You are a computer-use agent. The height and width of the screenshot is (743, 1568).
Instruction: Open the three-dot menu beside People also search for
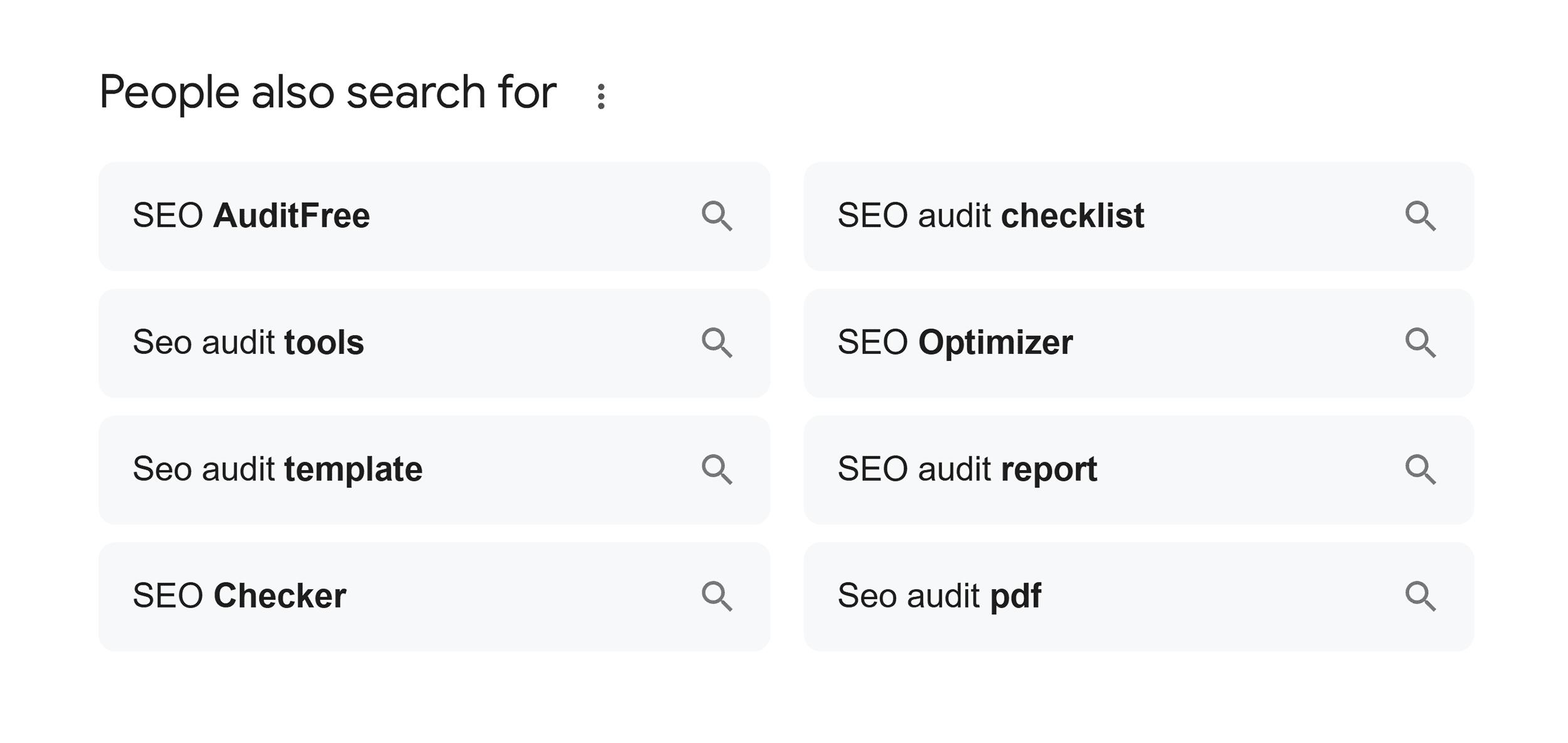pyautogui.click(x=601, y=97)
